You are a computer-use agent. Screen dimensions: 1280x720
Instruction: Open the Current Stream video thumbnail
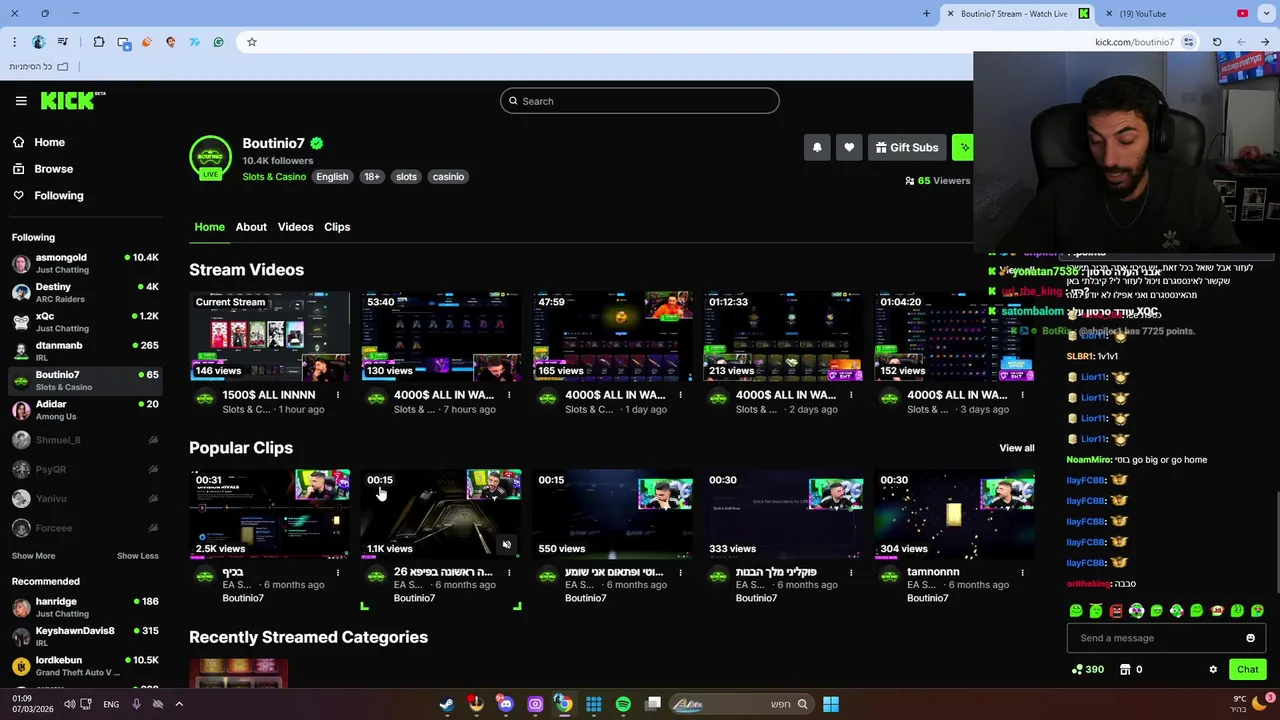click(270, 336)
